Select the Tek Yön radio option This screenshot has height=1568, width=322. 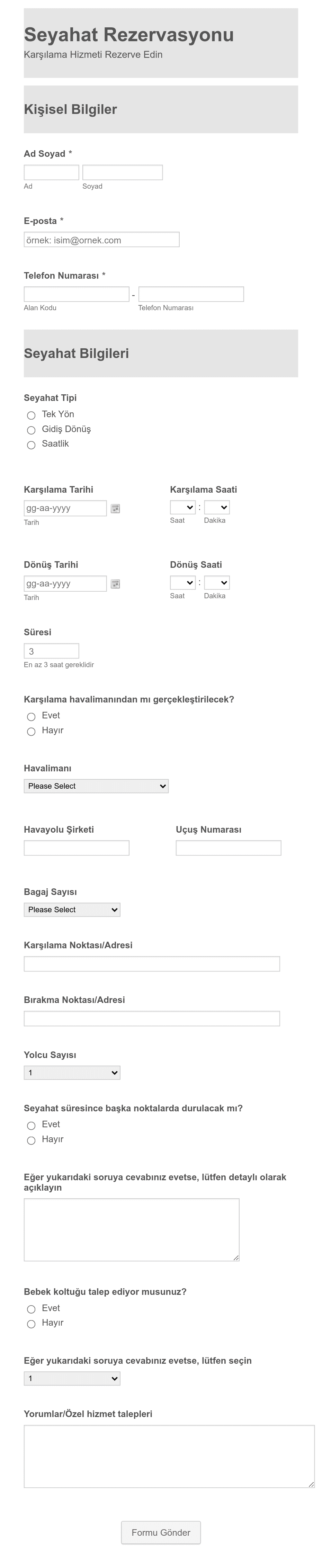[x=31, y=415]
